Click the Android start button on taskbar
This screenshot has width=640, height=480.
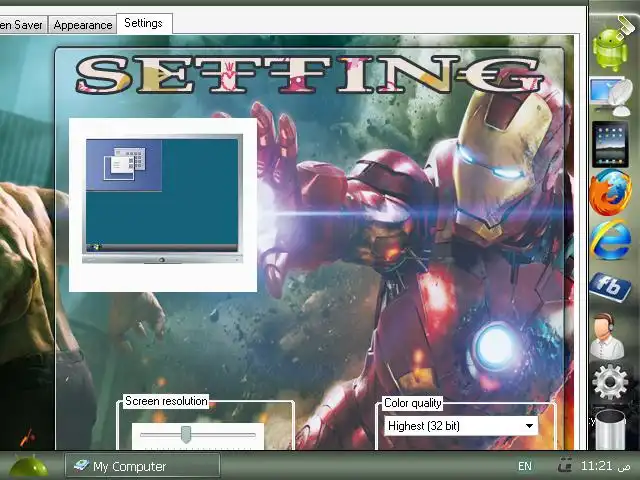pos(29,466)
